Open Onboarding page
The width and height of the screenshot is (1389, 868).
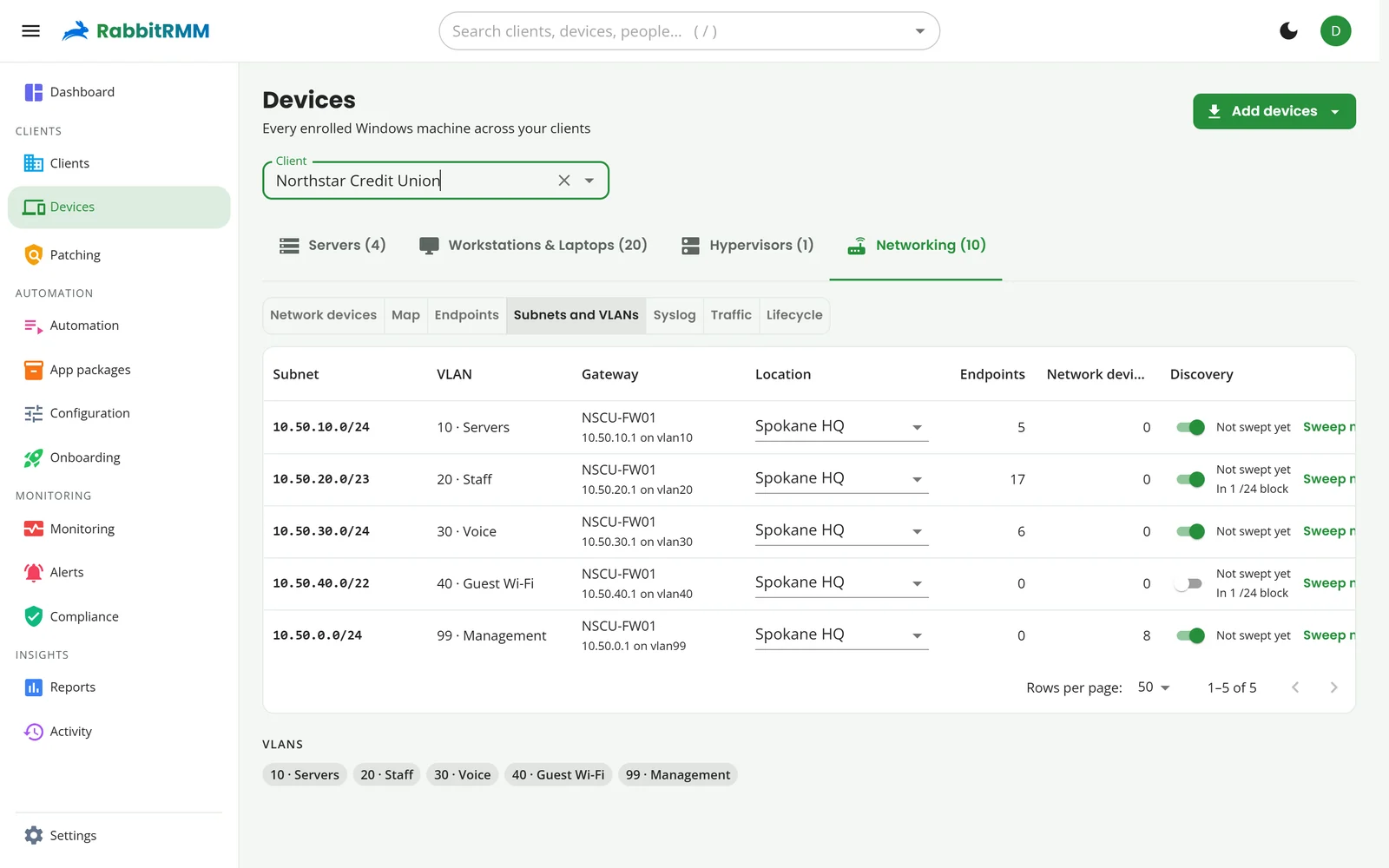tap(119, 457)
